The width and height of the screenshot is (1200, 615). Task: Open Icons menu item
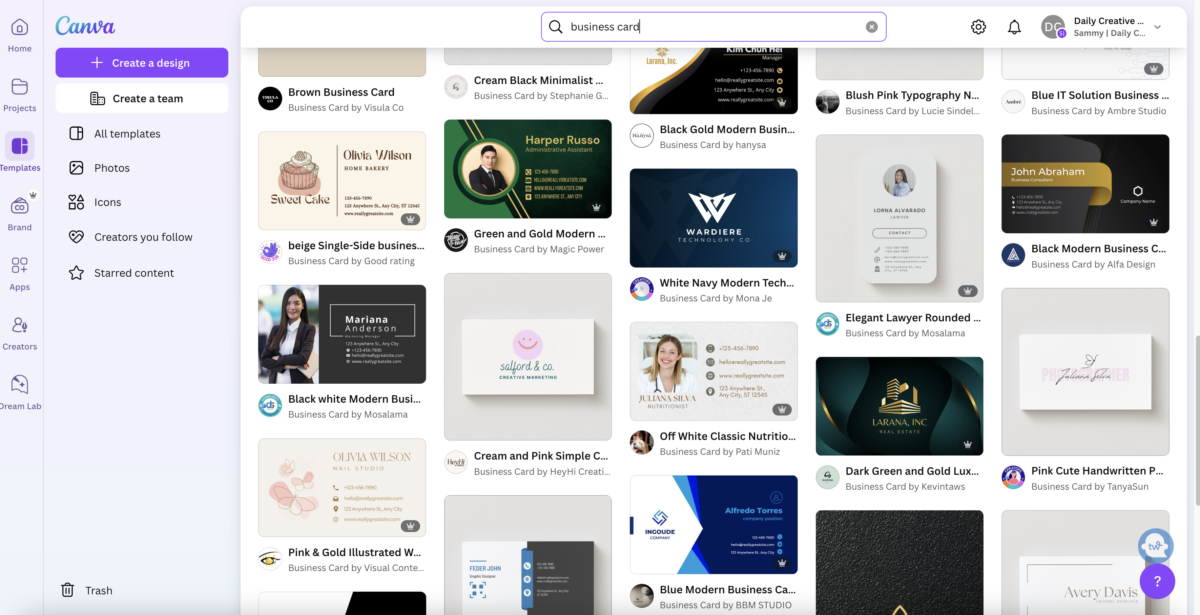coord(142,202)
